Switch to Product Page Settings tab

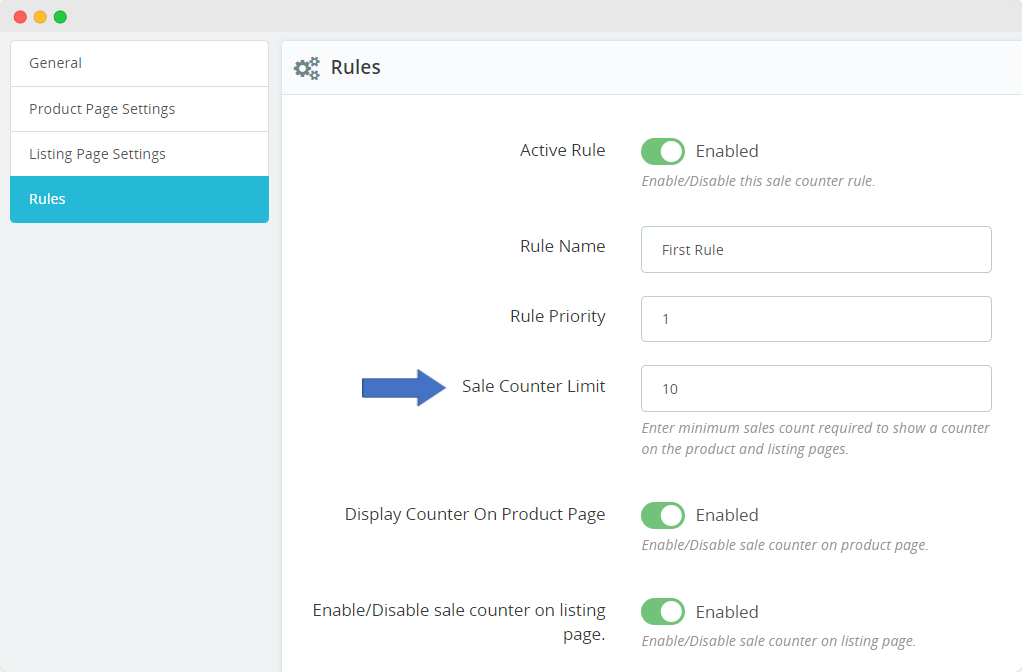(139, 109)
